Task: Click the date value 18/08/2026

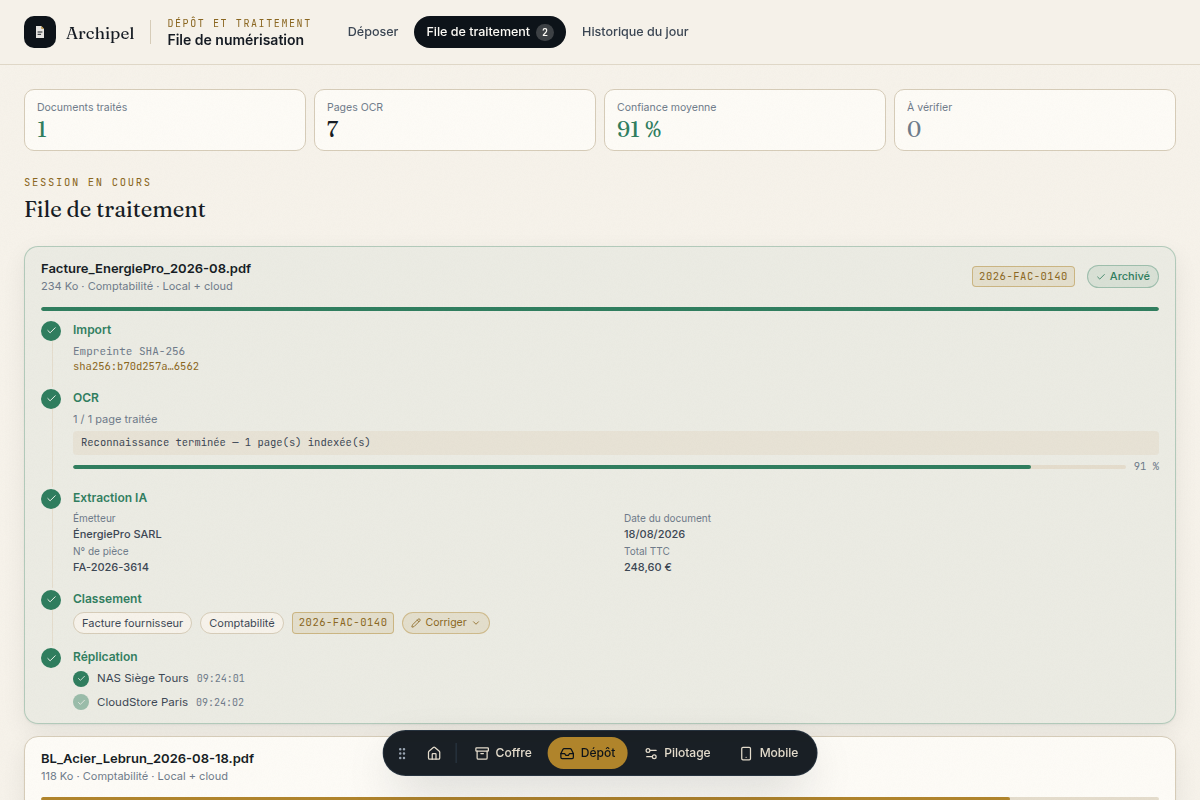Action: [654, 535]
